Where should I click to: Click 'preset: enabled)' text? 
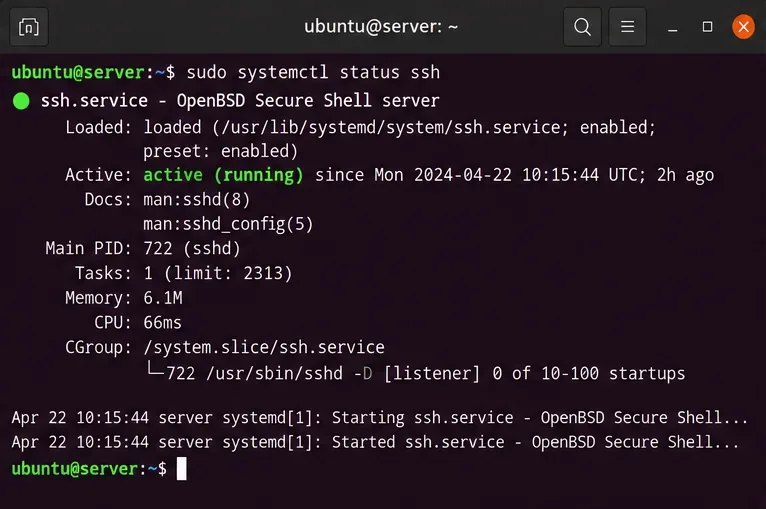pos(220,151)
